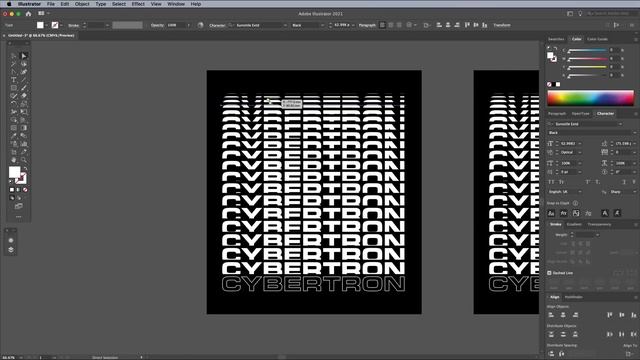Toggle Small Caps in Character panel

point(561,182)
